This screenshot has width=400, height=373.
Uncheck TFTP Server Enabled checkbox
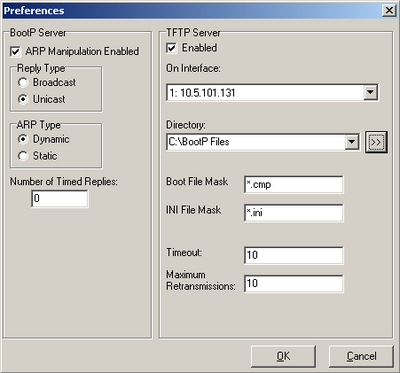(x=171, y=48)
